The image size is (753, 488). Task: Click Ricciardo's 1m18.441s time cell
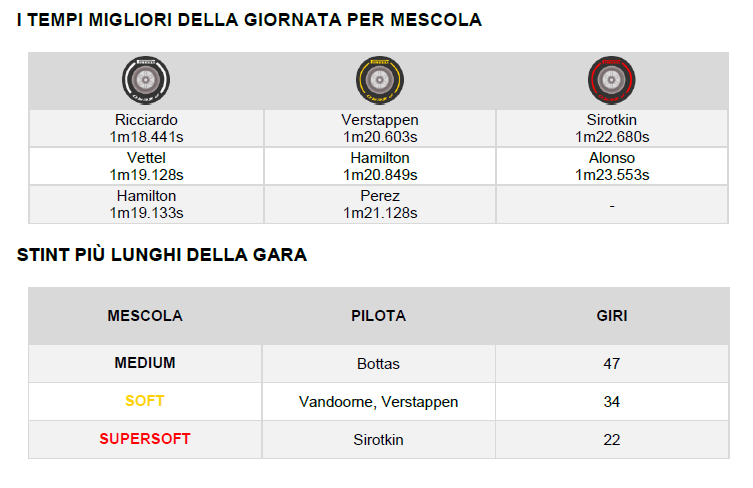click(x=146, y=128)
